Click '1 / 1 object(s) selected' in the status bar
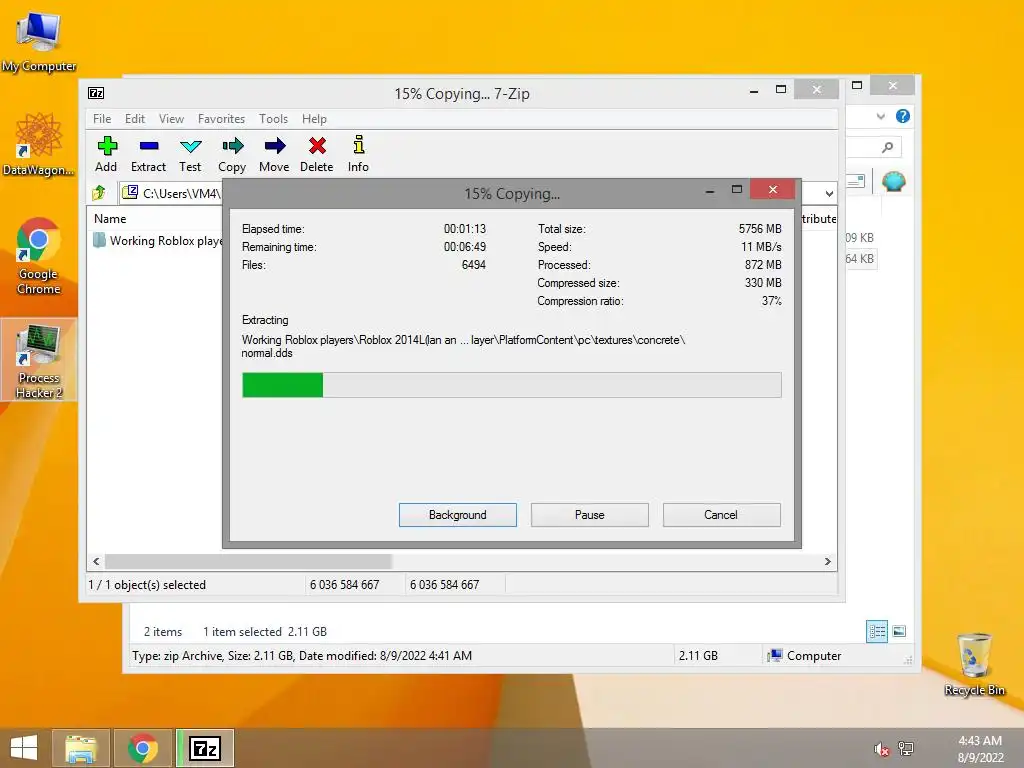1024x768 pixels. tap(147, 584)
